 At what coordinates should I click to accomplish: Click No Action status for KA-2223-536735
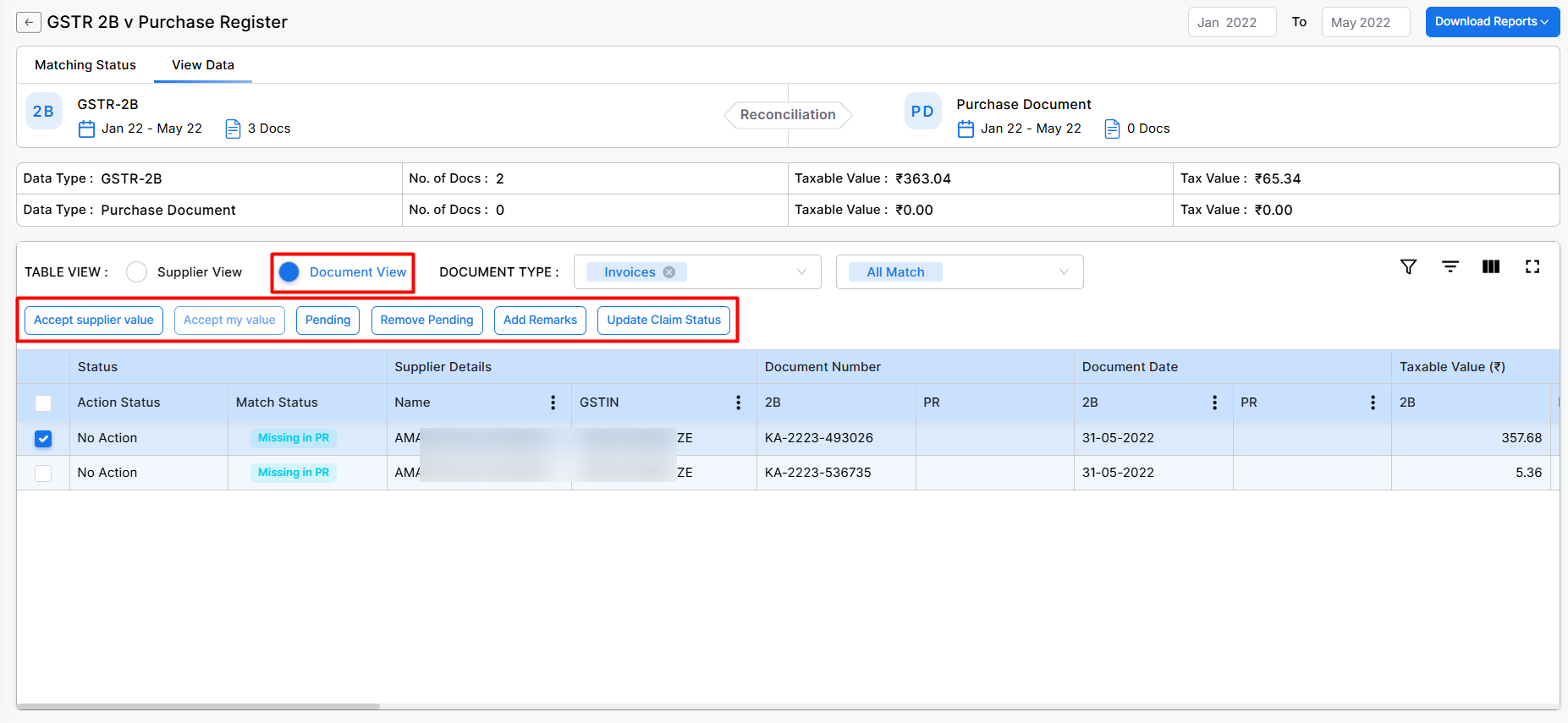coord(107,473)
